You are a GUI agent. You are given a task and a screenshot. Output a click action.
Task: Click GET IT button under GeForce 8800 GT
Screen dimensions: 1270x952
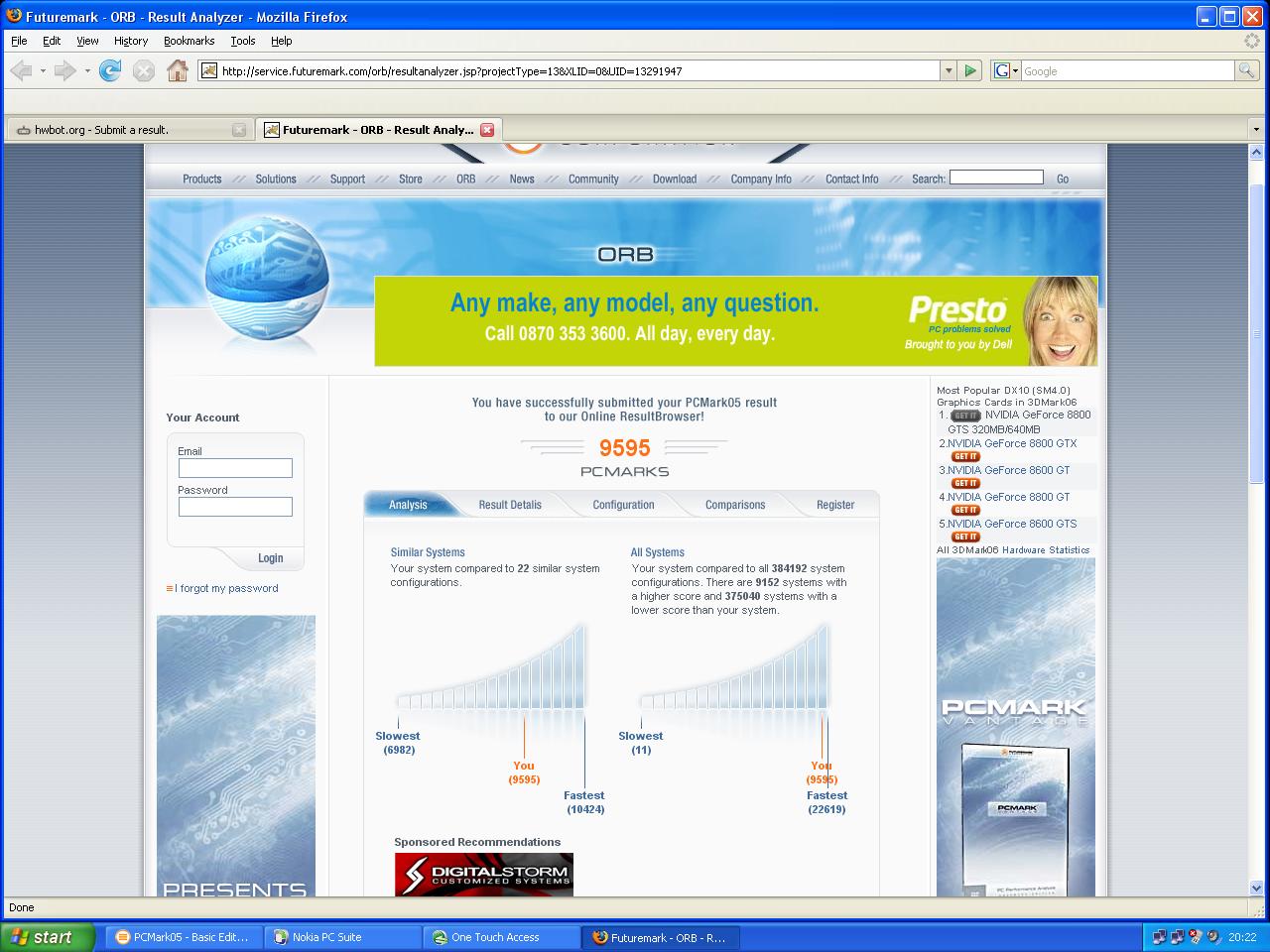[965, 510]
